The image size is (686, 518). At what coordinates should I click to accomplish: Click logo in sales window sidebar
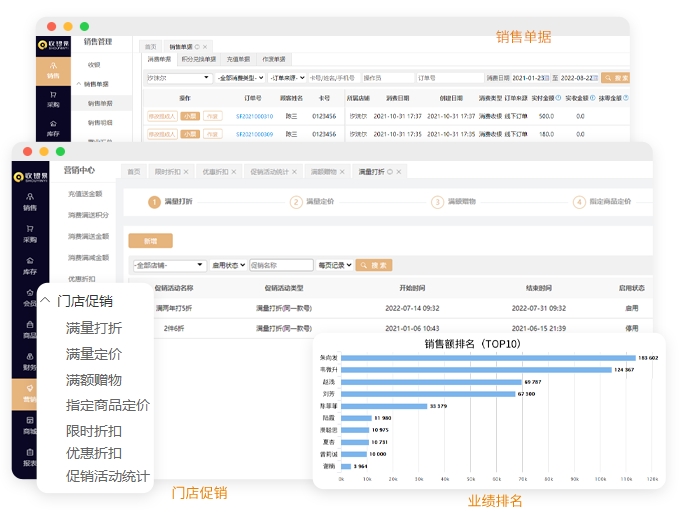click(x=53, y=45)
